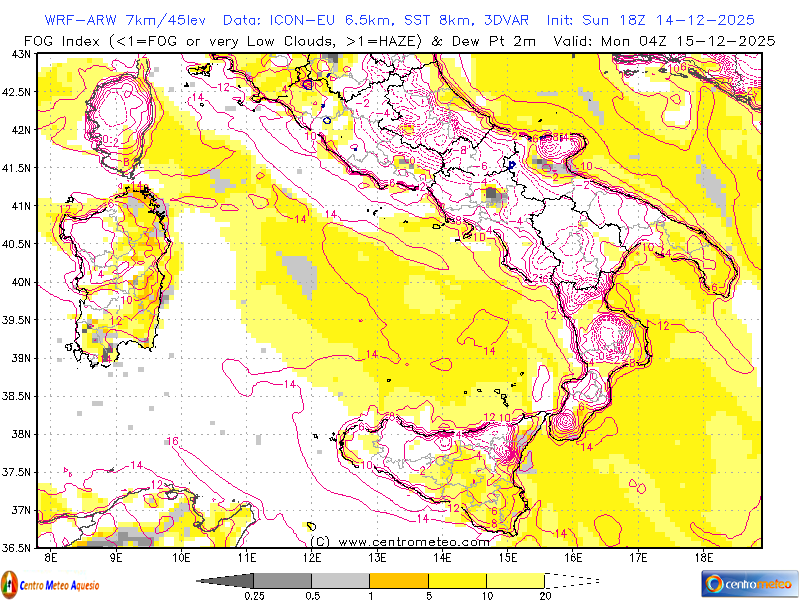
Task: Select the orange 1–5 legend swatch
Action: click(x=398, y=580)
